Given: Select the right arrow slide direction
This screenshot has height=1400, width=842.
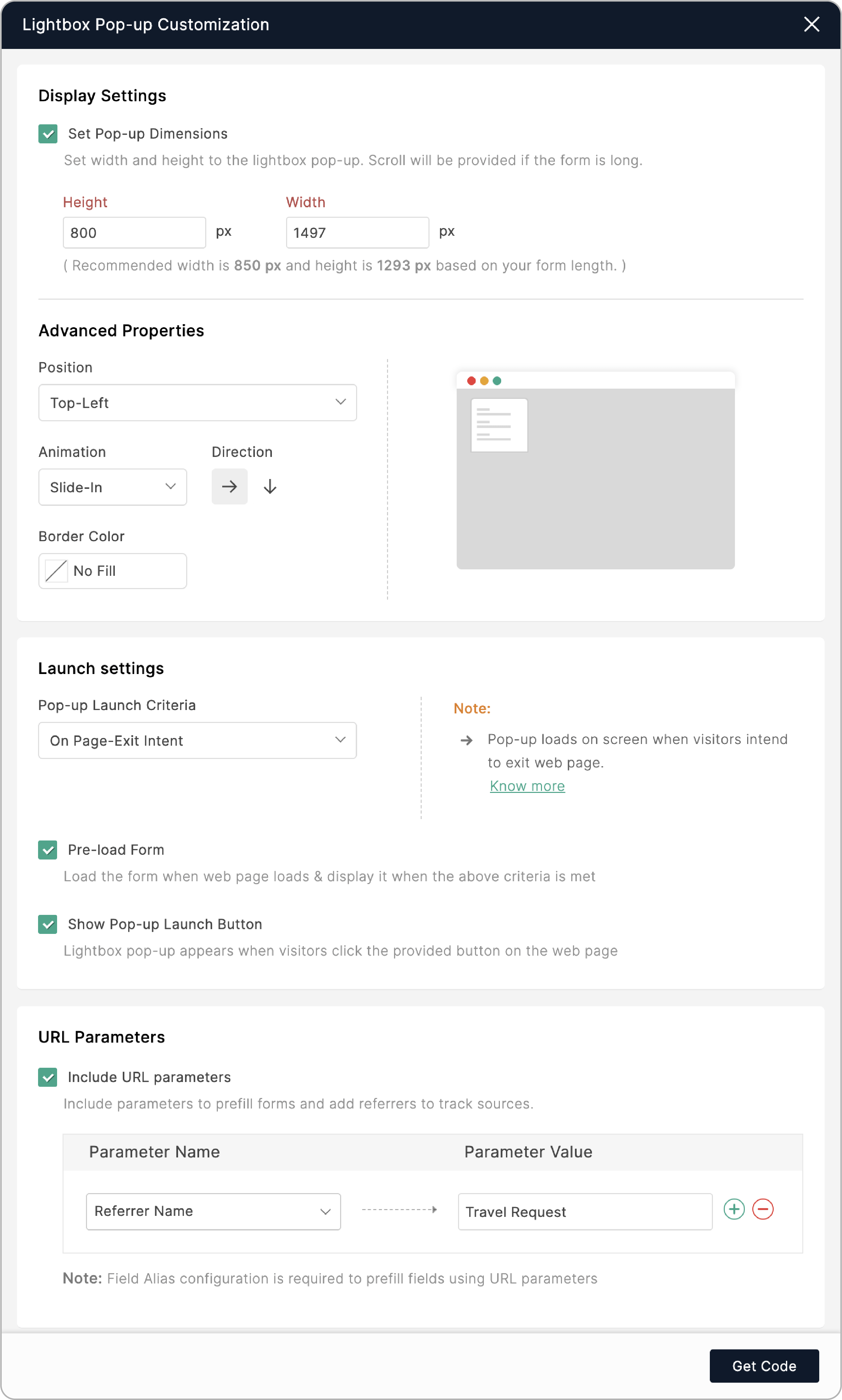Looking at the screenshot, I should 229,487.
